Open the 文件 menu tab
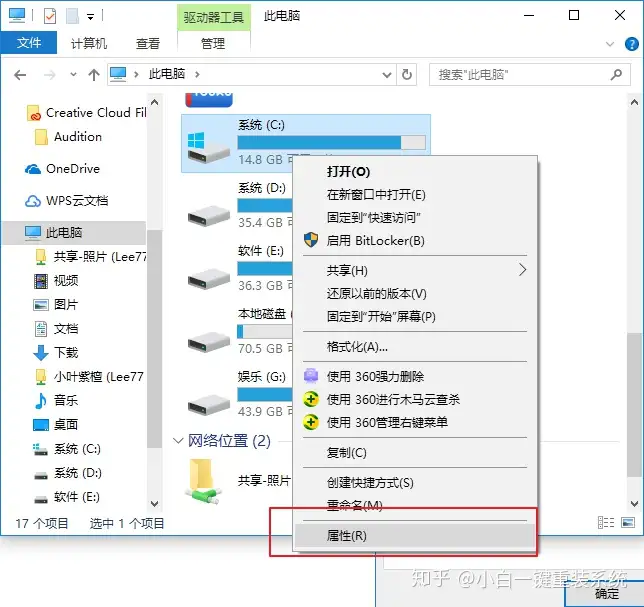 point(29,43)
